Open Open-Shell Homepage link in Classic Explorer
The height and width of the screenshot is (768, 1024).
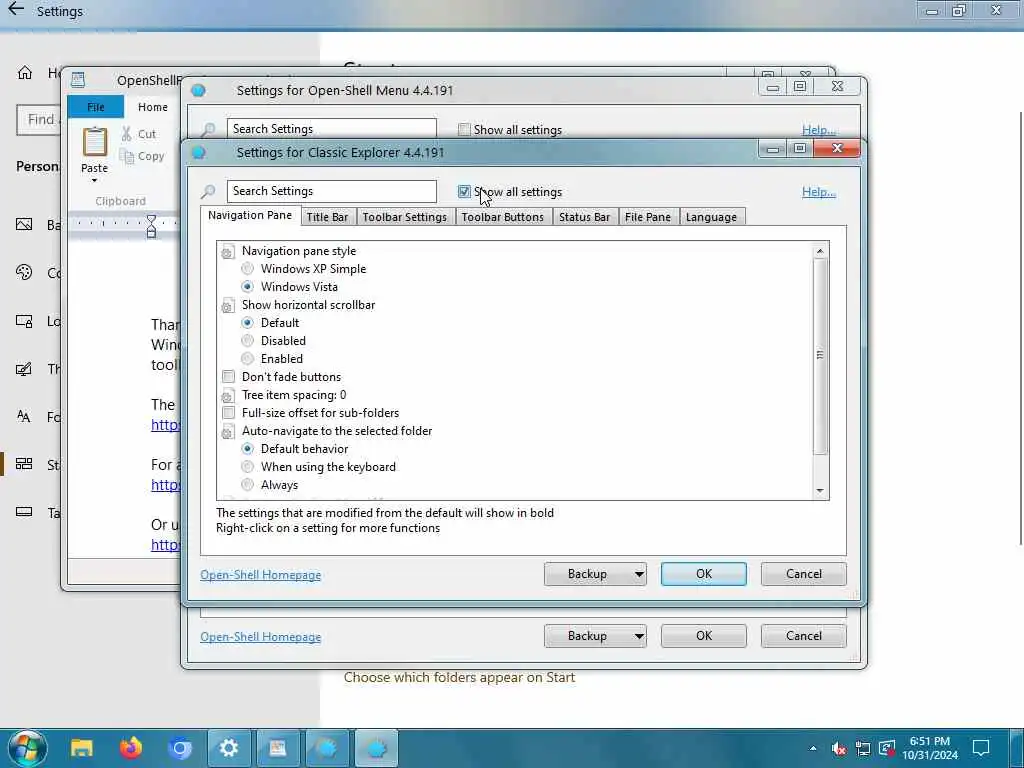tap(261, 575)
